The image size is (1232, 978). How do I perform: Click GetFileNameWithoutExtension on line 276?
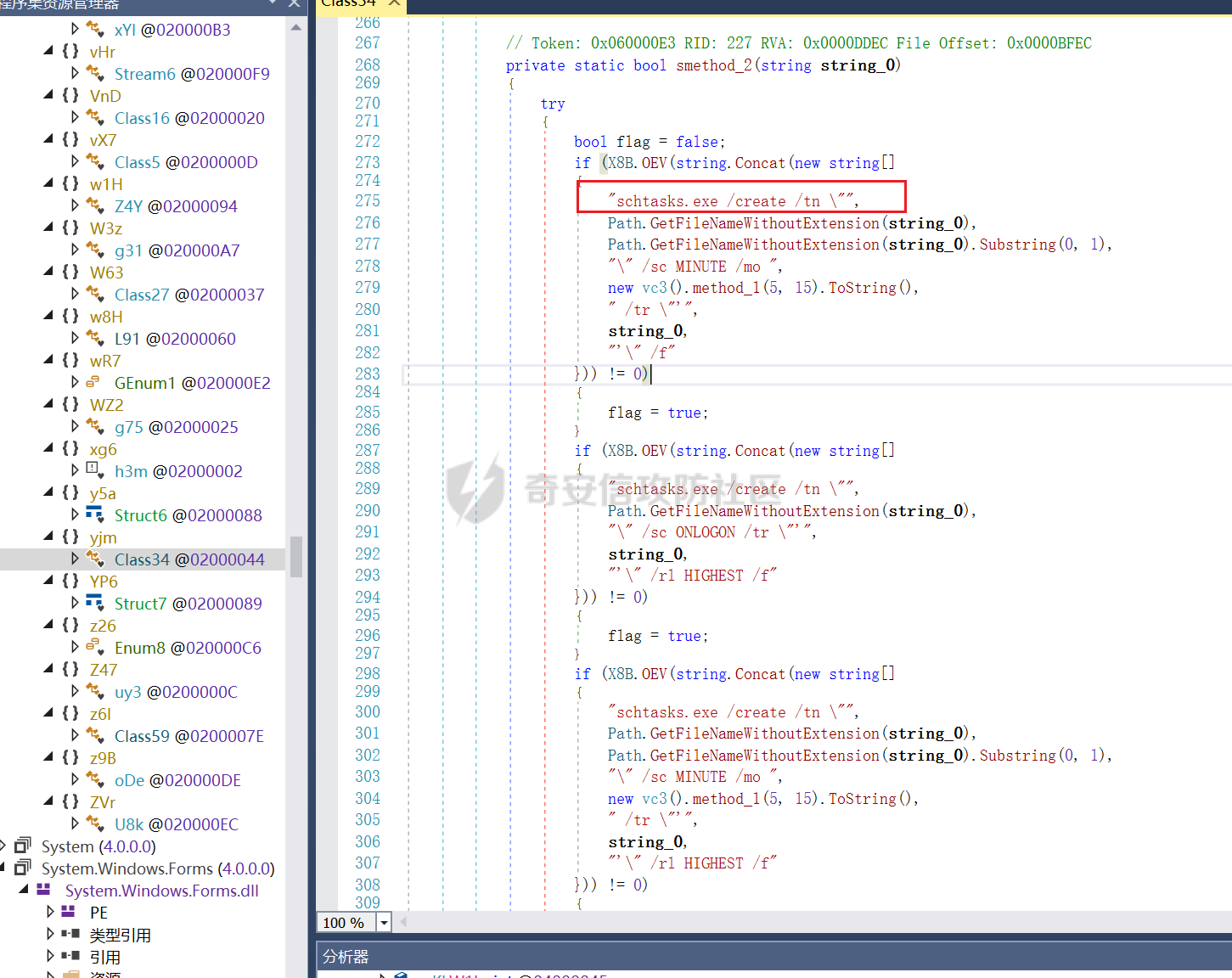(765, 223)
